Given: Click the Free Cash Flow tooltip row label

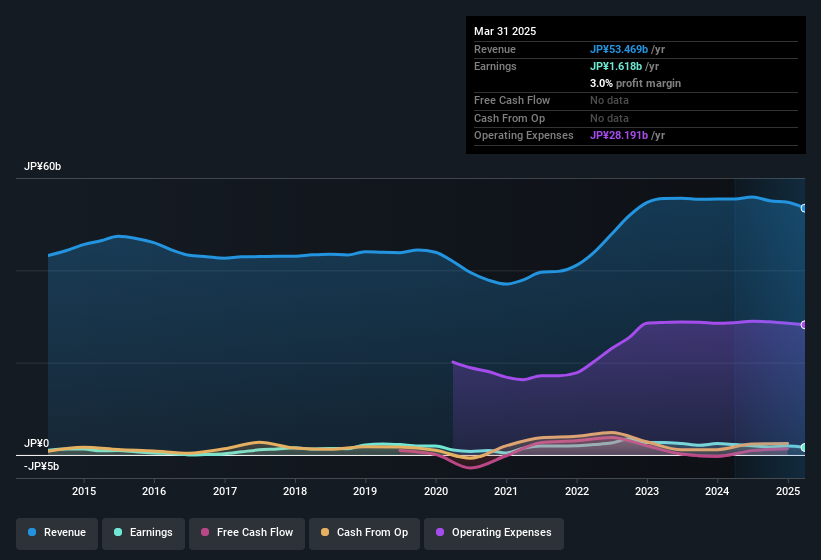Looking at the screenshot, I should [512, 100].
